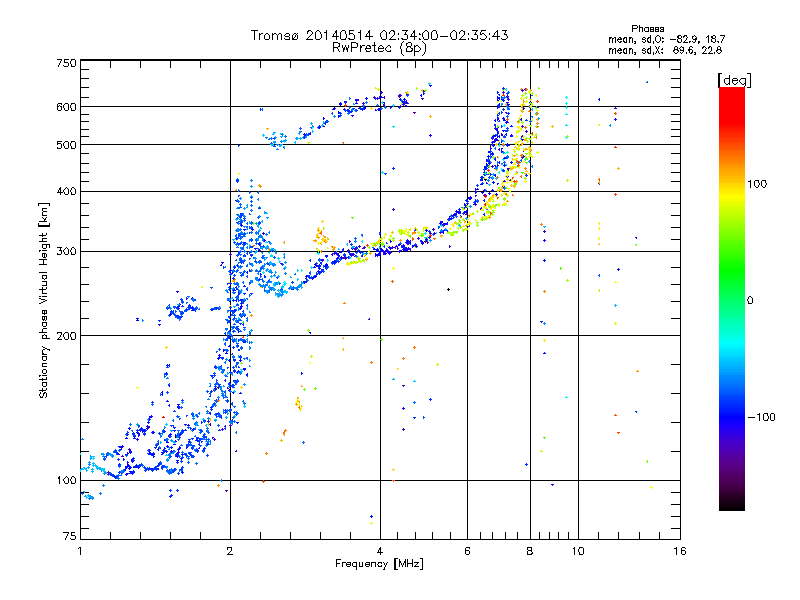Click the '600' y-axis tick label
Image resolution: width=800 pixels, height=600 pixels.
67,107
